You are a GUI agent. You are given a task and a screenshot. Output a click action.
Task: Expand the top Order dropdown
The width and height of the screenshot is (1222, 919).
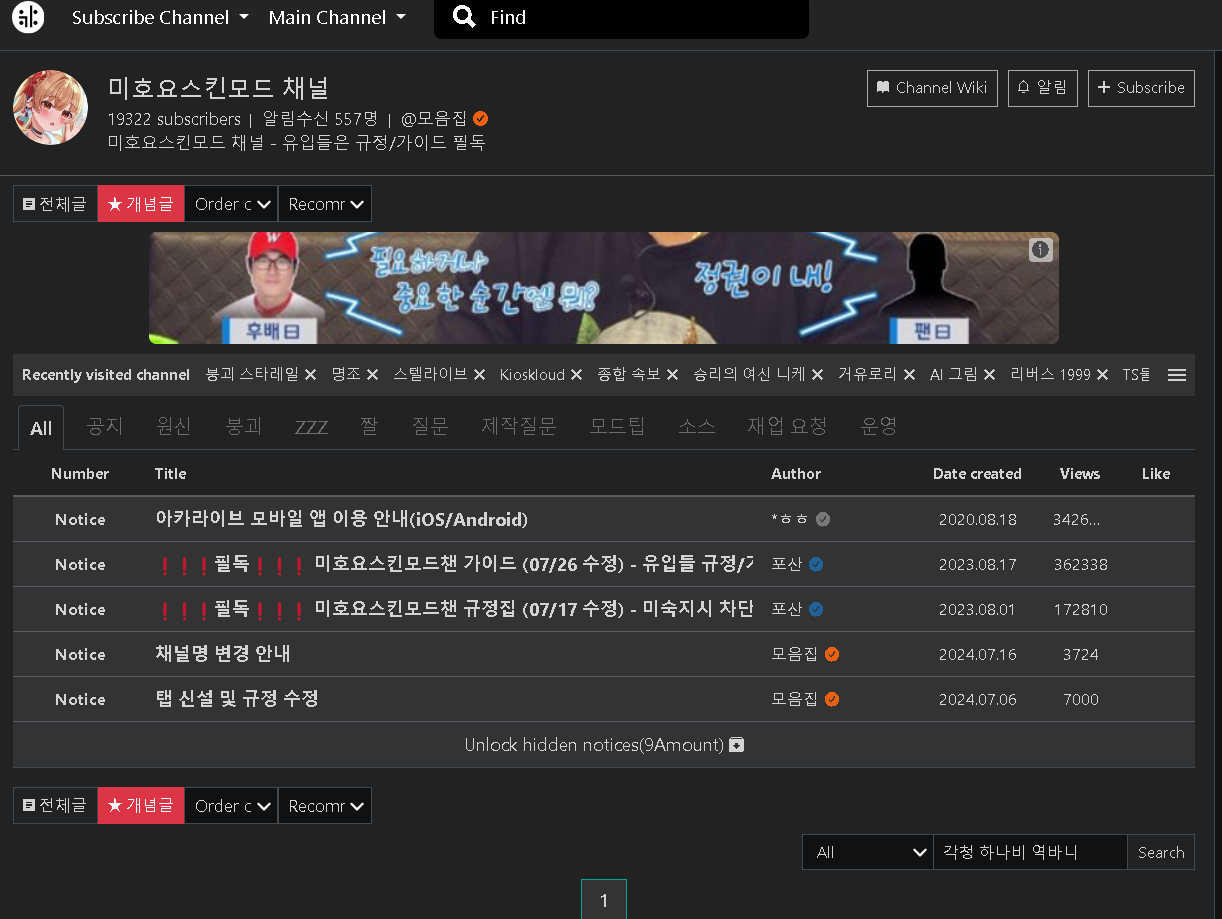click(231, 204)
